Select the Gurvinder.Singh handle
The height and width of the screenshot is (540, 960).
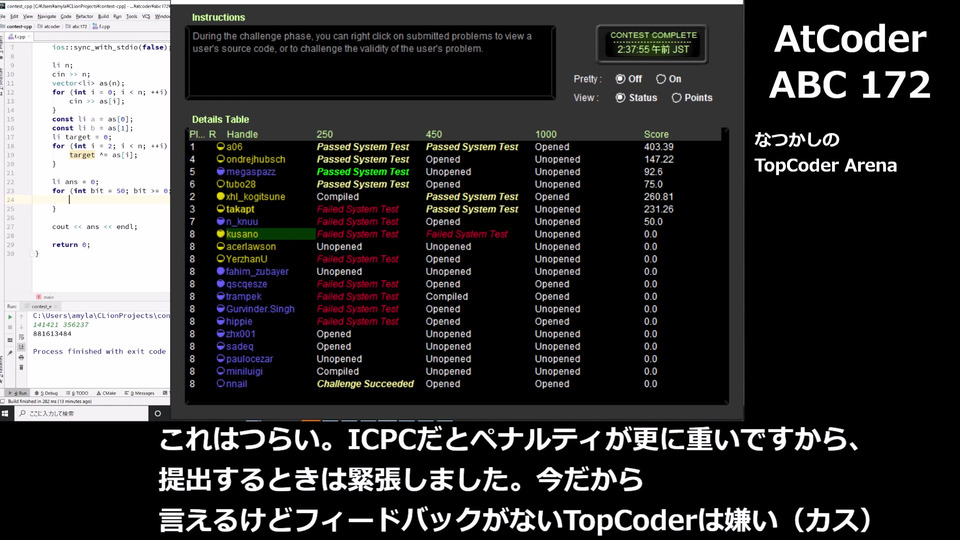click(x=260, y=309)
